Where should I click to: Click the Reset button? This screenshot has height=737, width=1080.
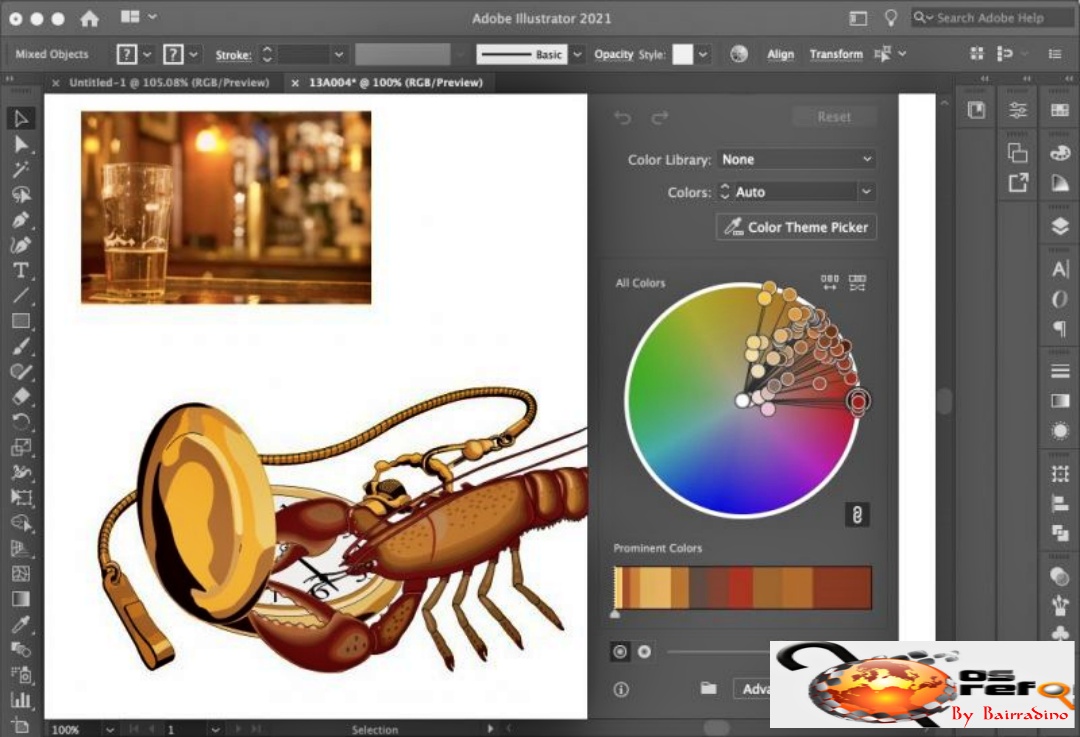pos(834,117)
